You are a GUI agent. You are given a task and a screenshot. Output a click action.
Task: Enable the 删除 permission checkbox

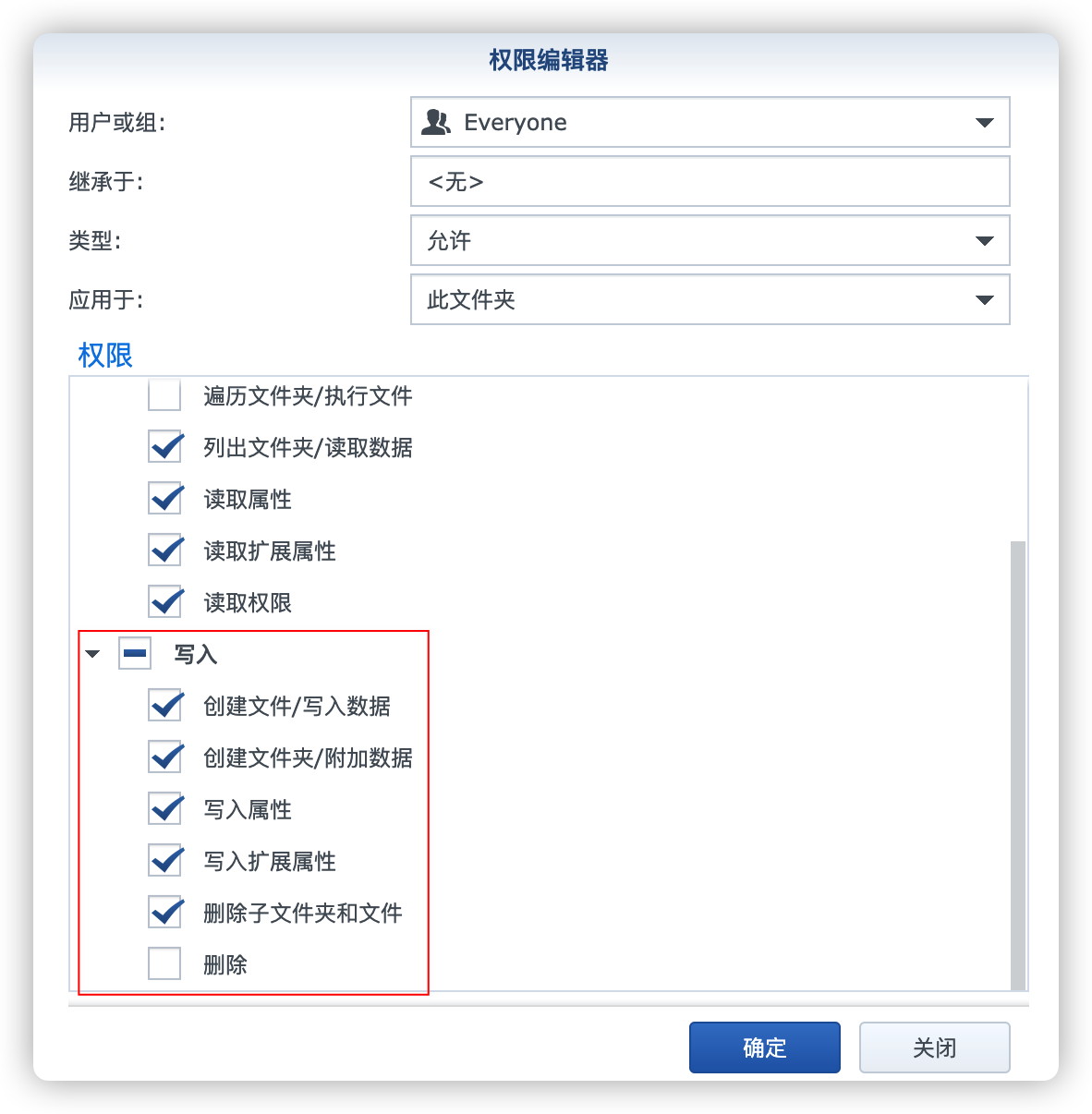click(164, 964)
